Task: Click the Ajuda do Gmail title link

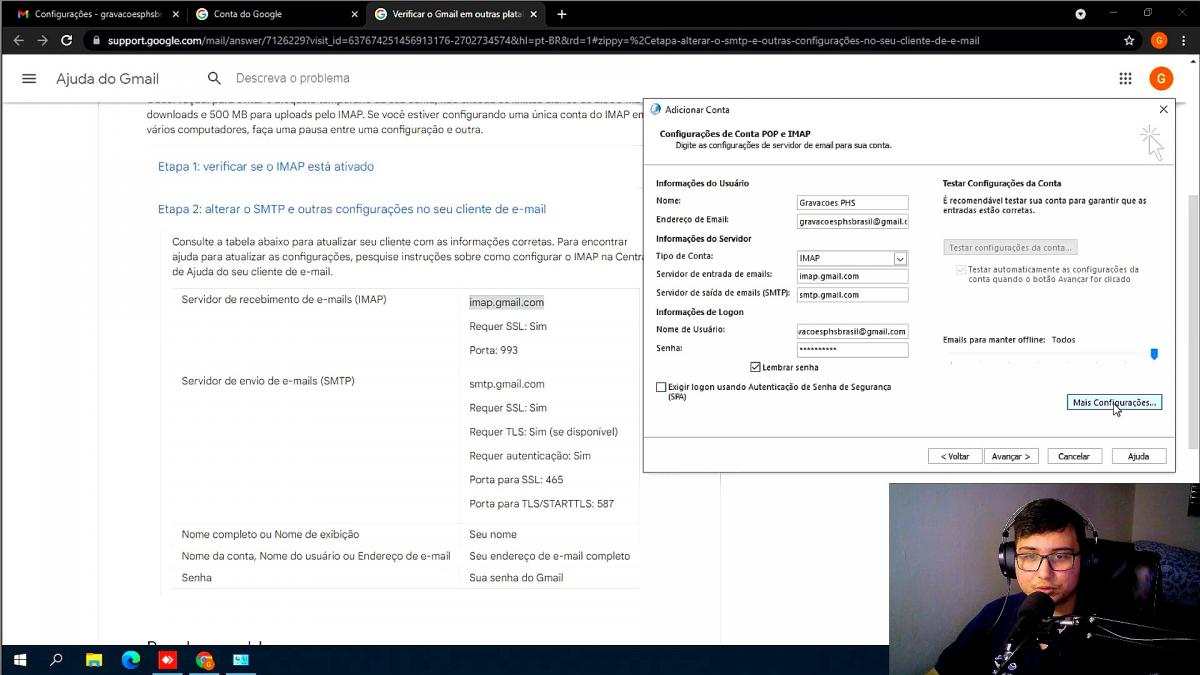Action: coord(107,79)
